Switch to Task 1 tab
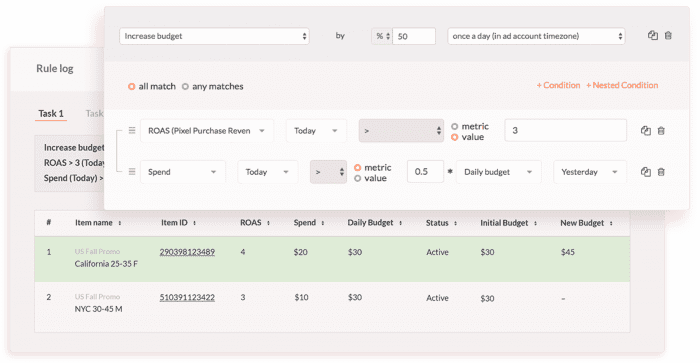The height and width of the screenshot is (363, 700). (x=51, y=113)
